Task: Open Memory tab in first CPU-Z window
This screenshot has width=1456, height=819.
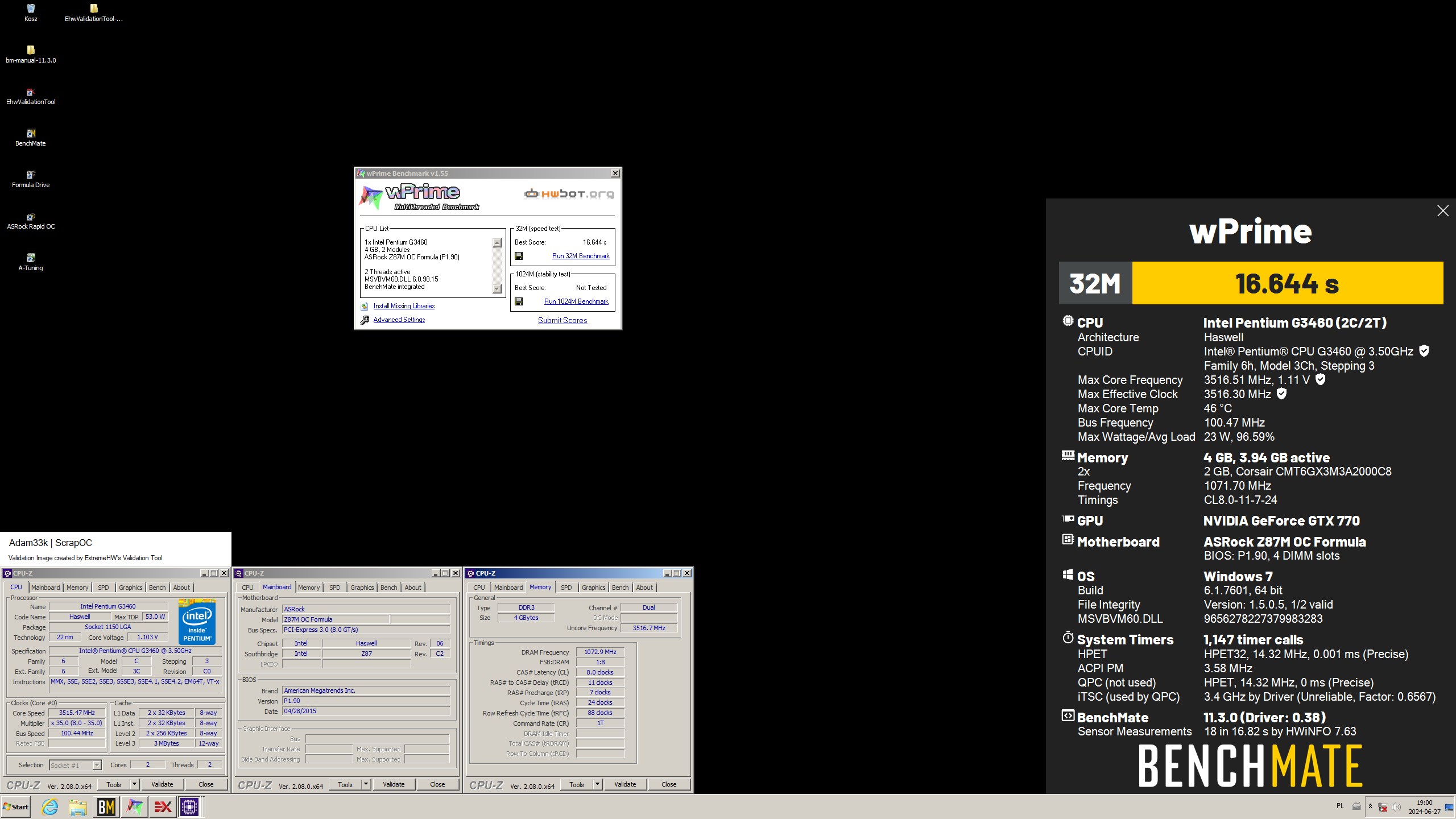Action: pos(77,588)
